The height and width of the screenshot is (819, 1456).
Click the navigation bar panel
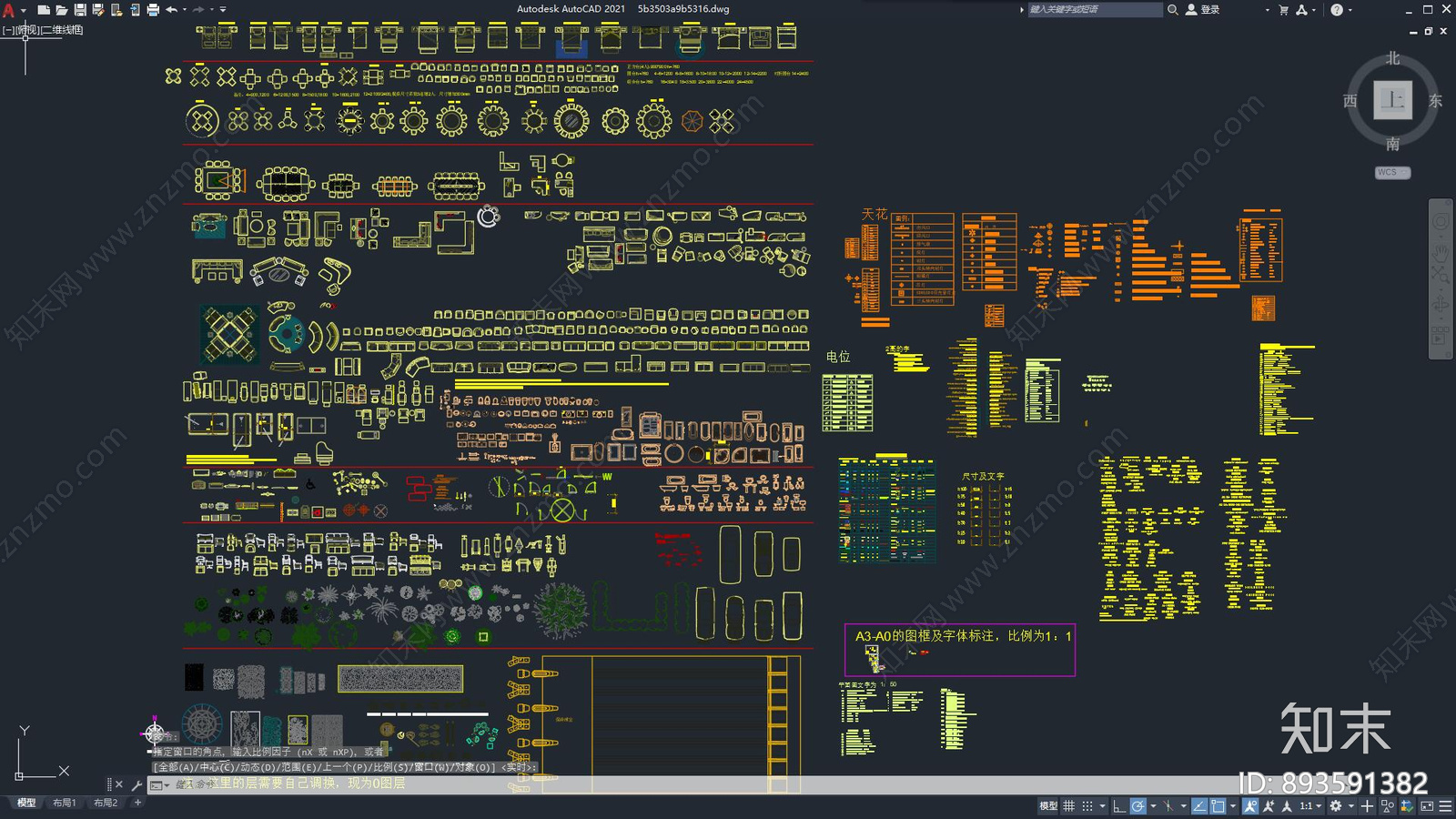[1441, 278]
